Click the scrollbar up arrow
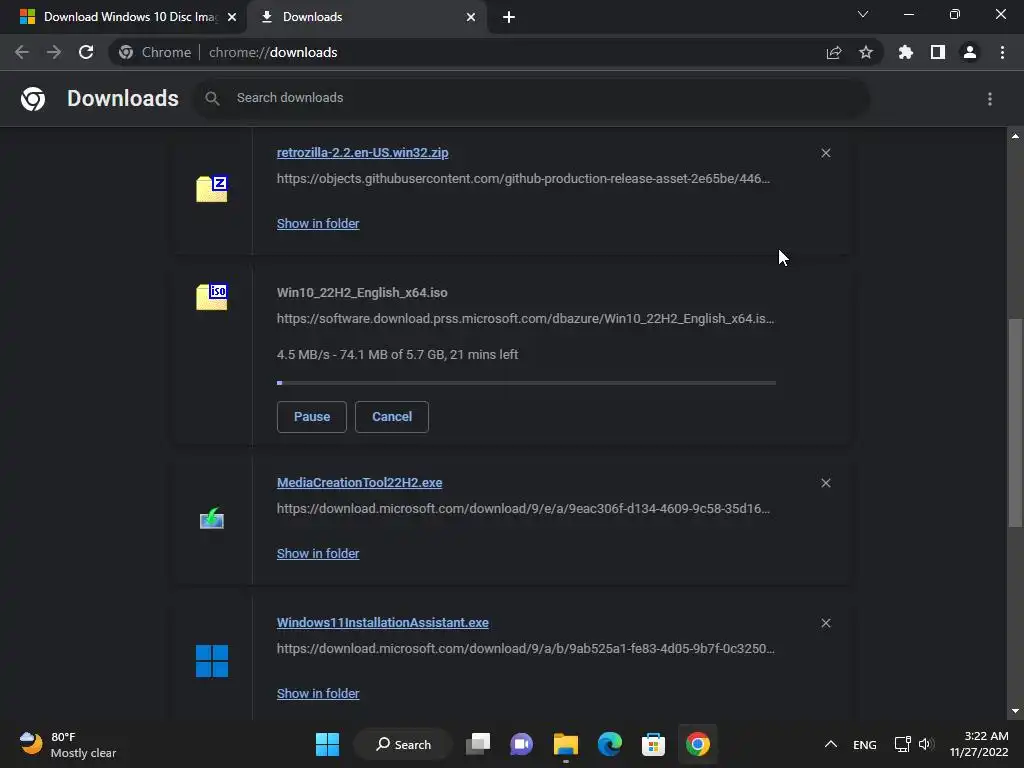This screenshot has height=768, width=1024. [x=1015, y=136]
